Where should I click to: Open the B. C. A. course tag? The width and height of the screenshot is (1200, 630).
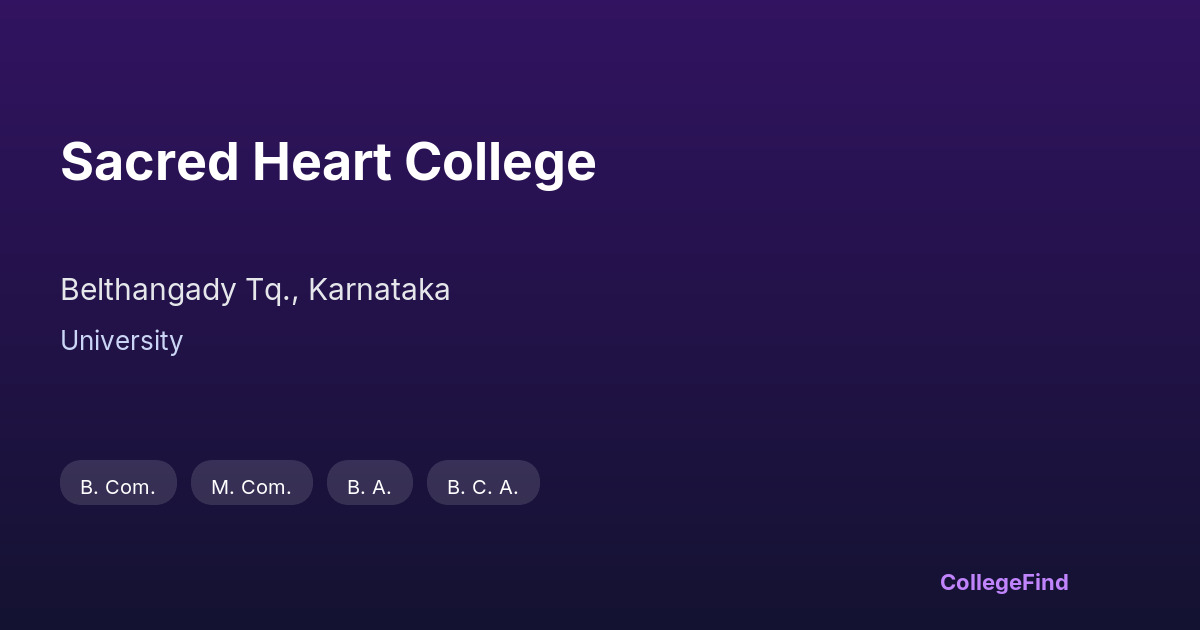pyautogui.click(x=482, y=486)
